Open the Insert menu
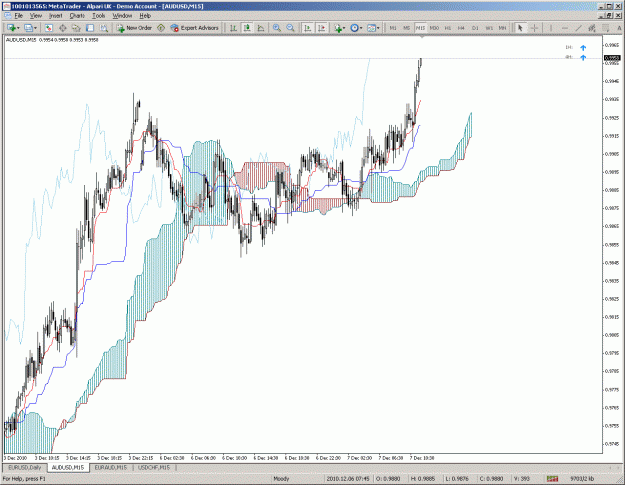The image size is (625, 485). coord(55,16)
